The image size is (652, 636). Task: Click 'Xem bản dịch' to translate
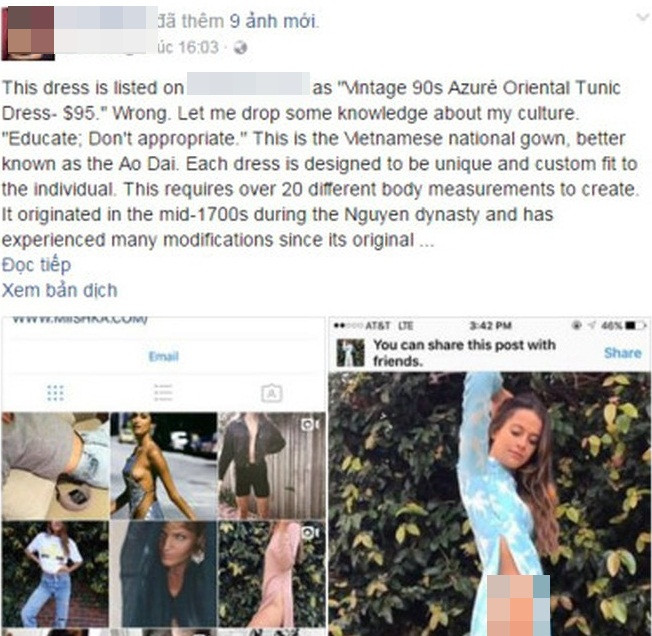tap(59, 290)
